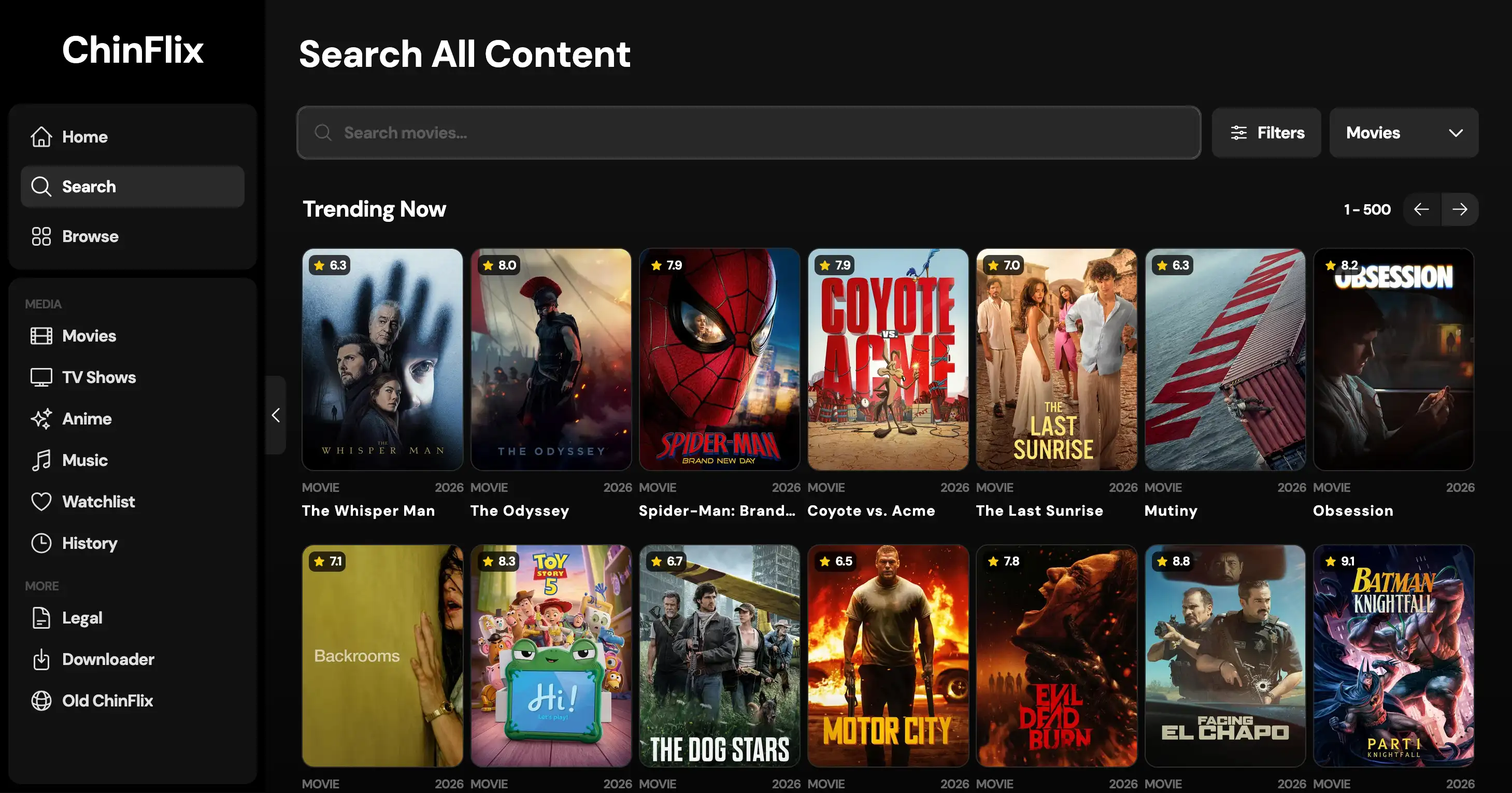Open the Obsession poster
Viewport: 1512px width, 793px height.
[x=1393, y=359]
